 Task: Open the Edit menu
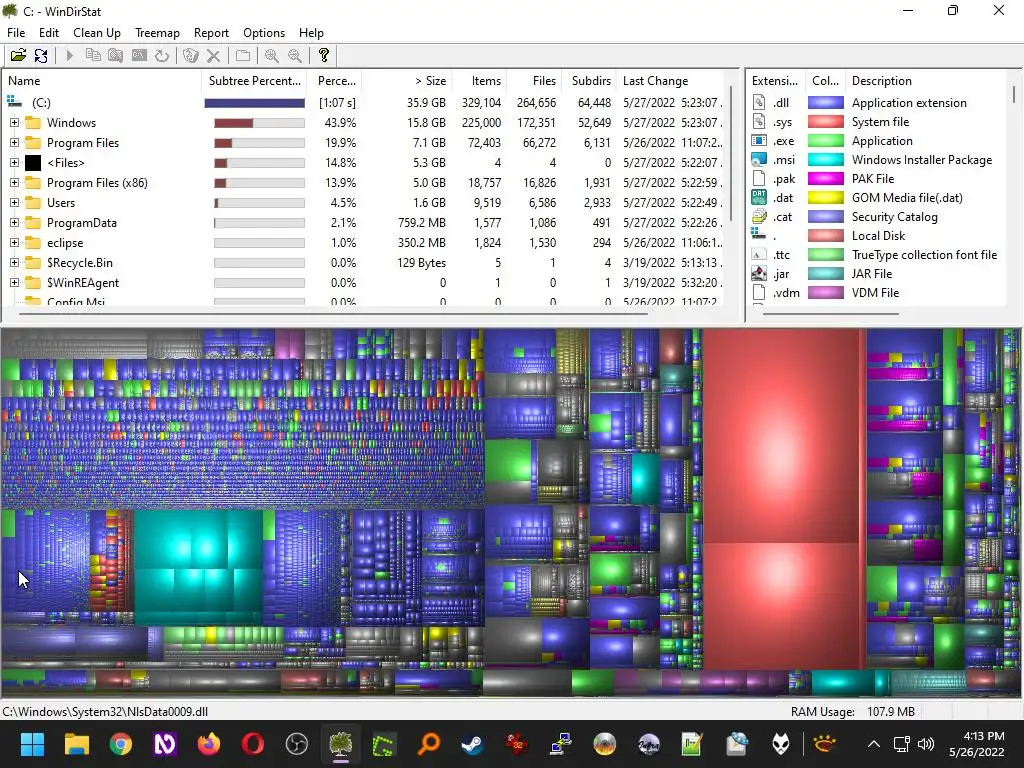point(49,33)
